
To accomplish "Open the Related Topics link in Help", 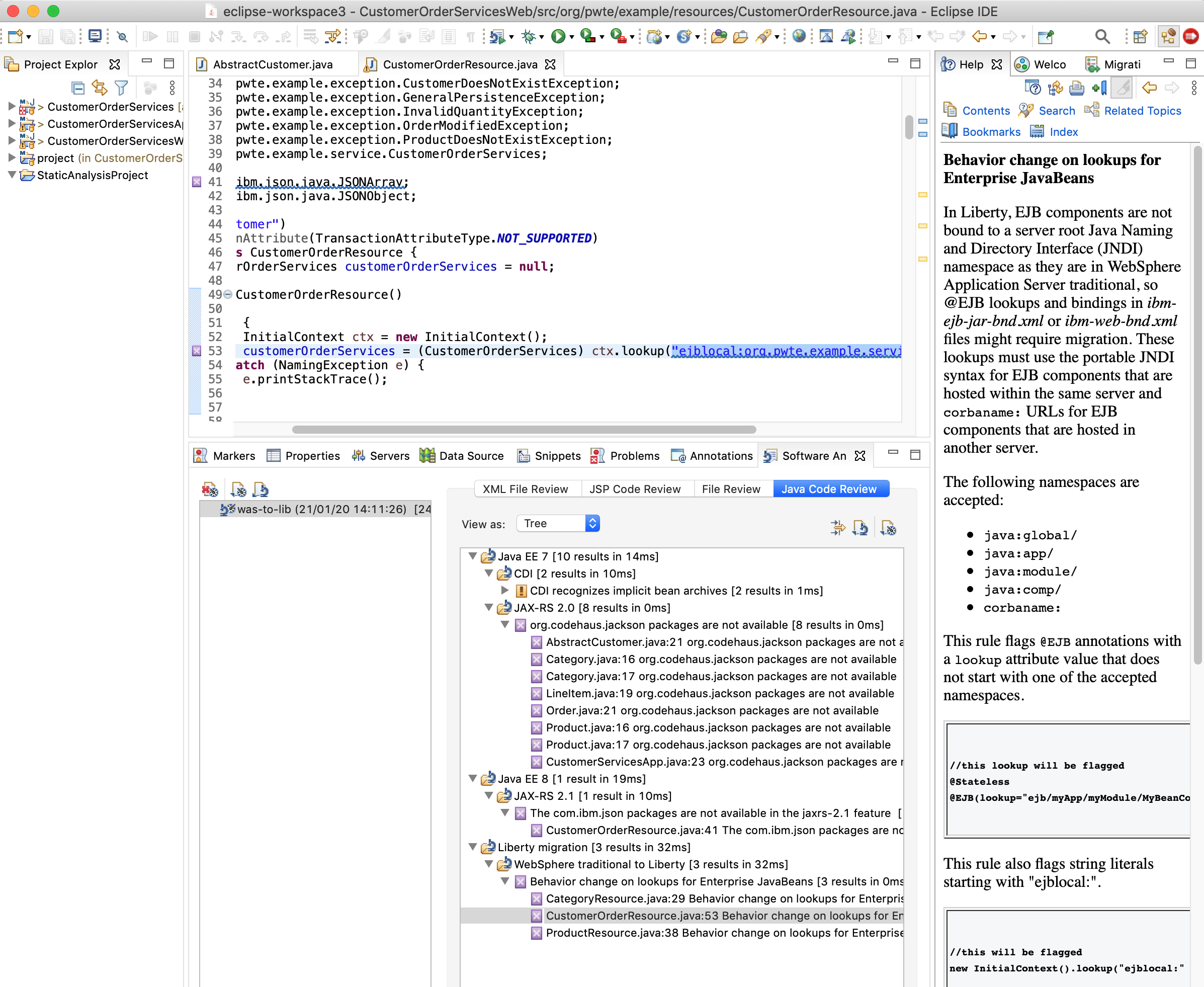I will [x=1142, y=111].
